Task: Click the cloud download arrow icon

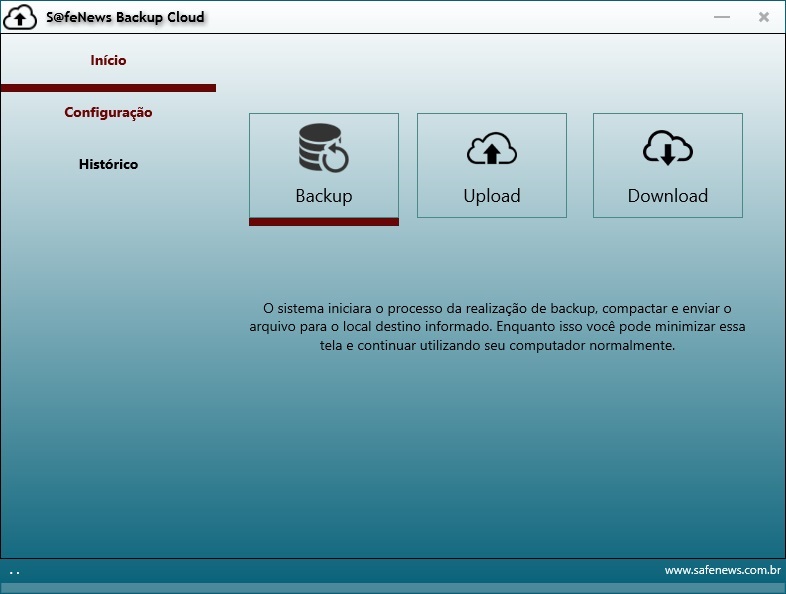Action: click(667, 148)
